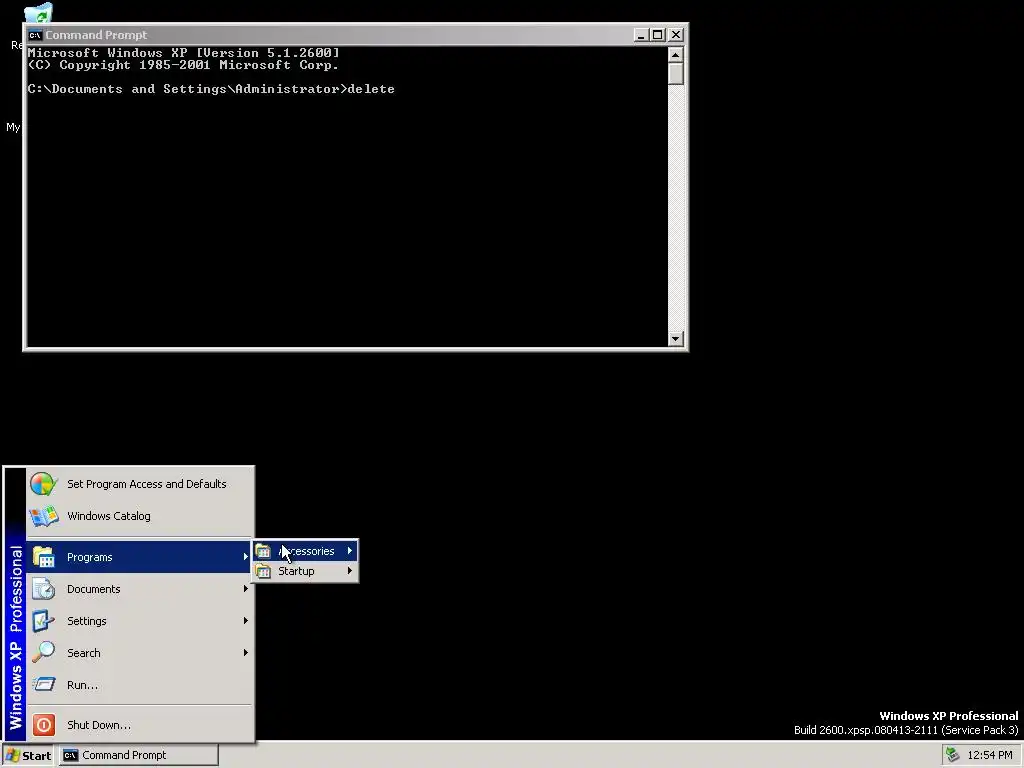Image resolution: width=1024 pixels, height=768 pixels.
Task: Open the Settings submenu
Action: (140, 621)
